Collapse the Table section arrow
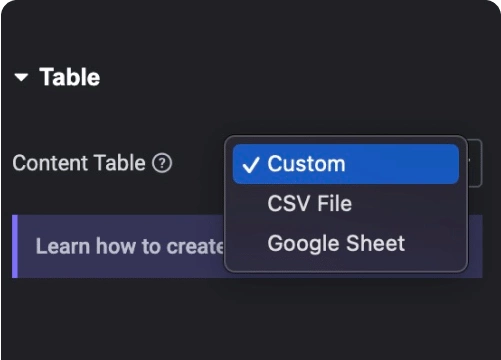Image resolution: width=501 pixels, height=360 pixels. pyautogui.click(x=21, y=77)
